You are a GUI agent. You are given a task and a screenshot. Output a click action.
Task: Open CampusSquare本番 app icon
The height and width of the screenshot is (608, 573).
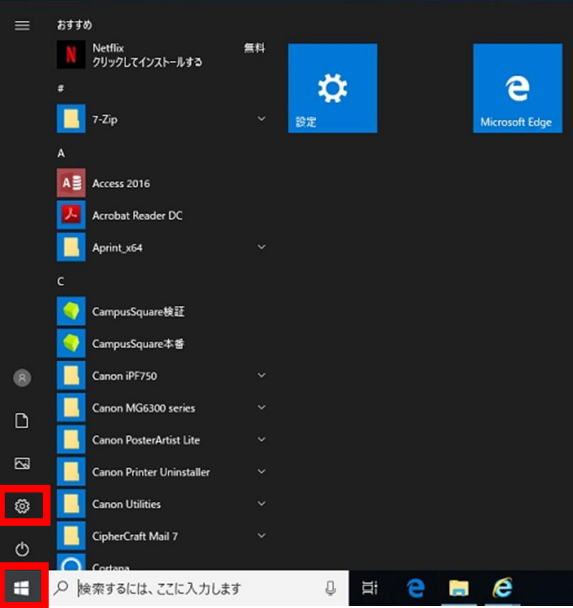coord(71,343)
